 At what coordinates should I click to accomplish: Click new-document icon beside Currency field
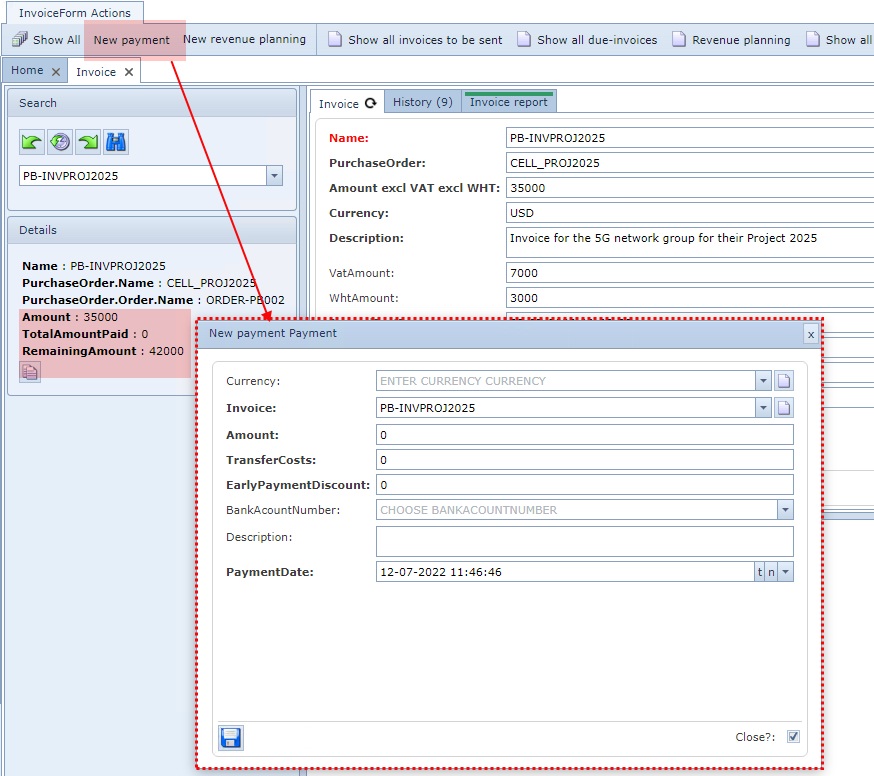pyautogui.click(x=785, y=381)
